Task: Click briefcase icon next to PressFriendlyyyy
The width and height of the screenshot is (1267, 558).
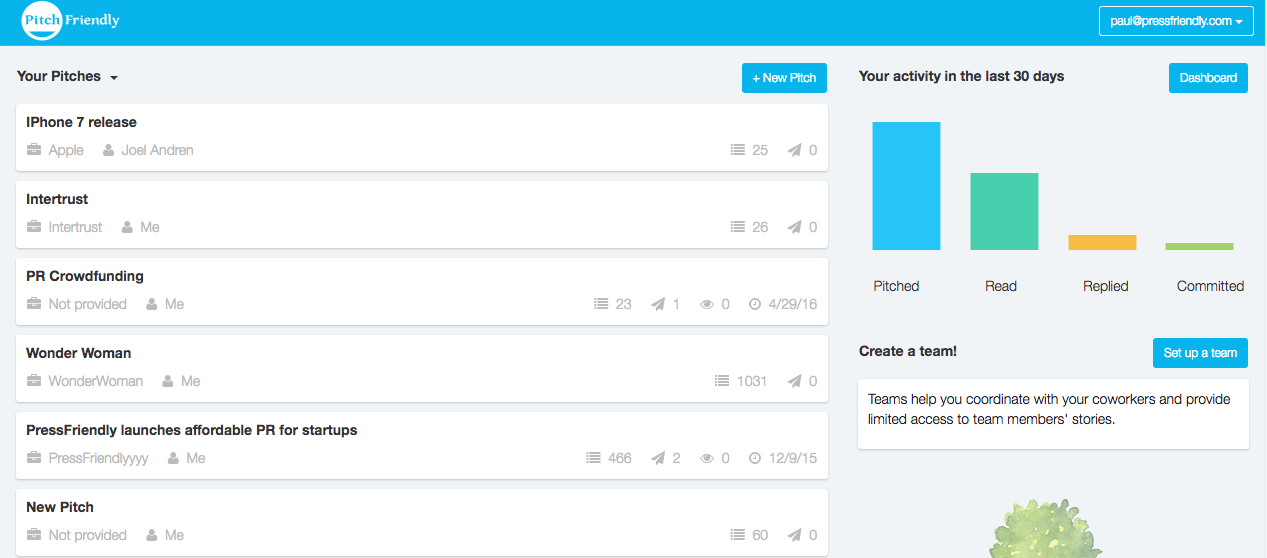Action: 34,458
